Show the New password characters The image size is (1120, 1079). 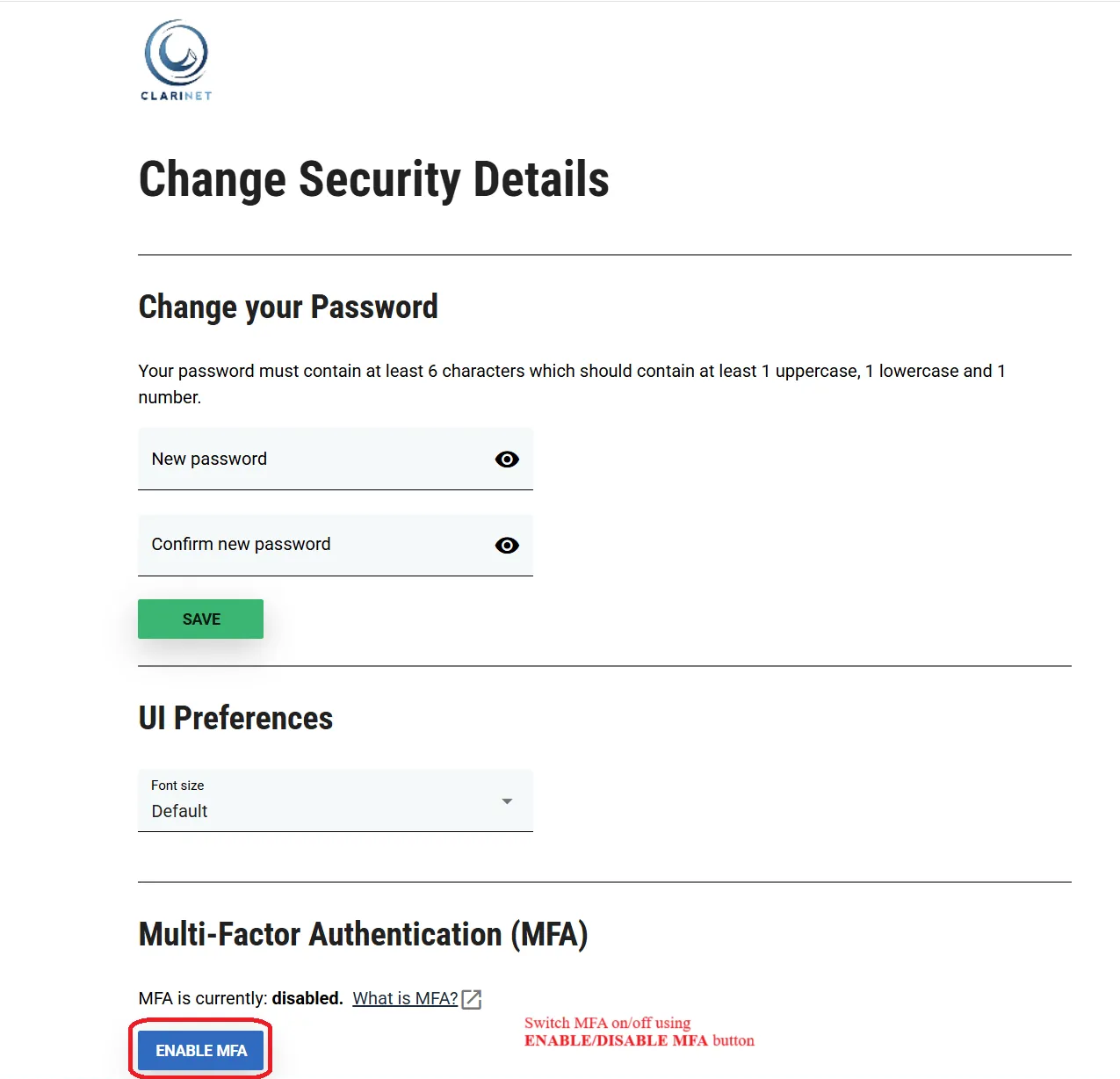(x=507, y=460)
